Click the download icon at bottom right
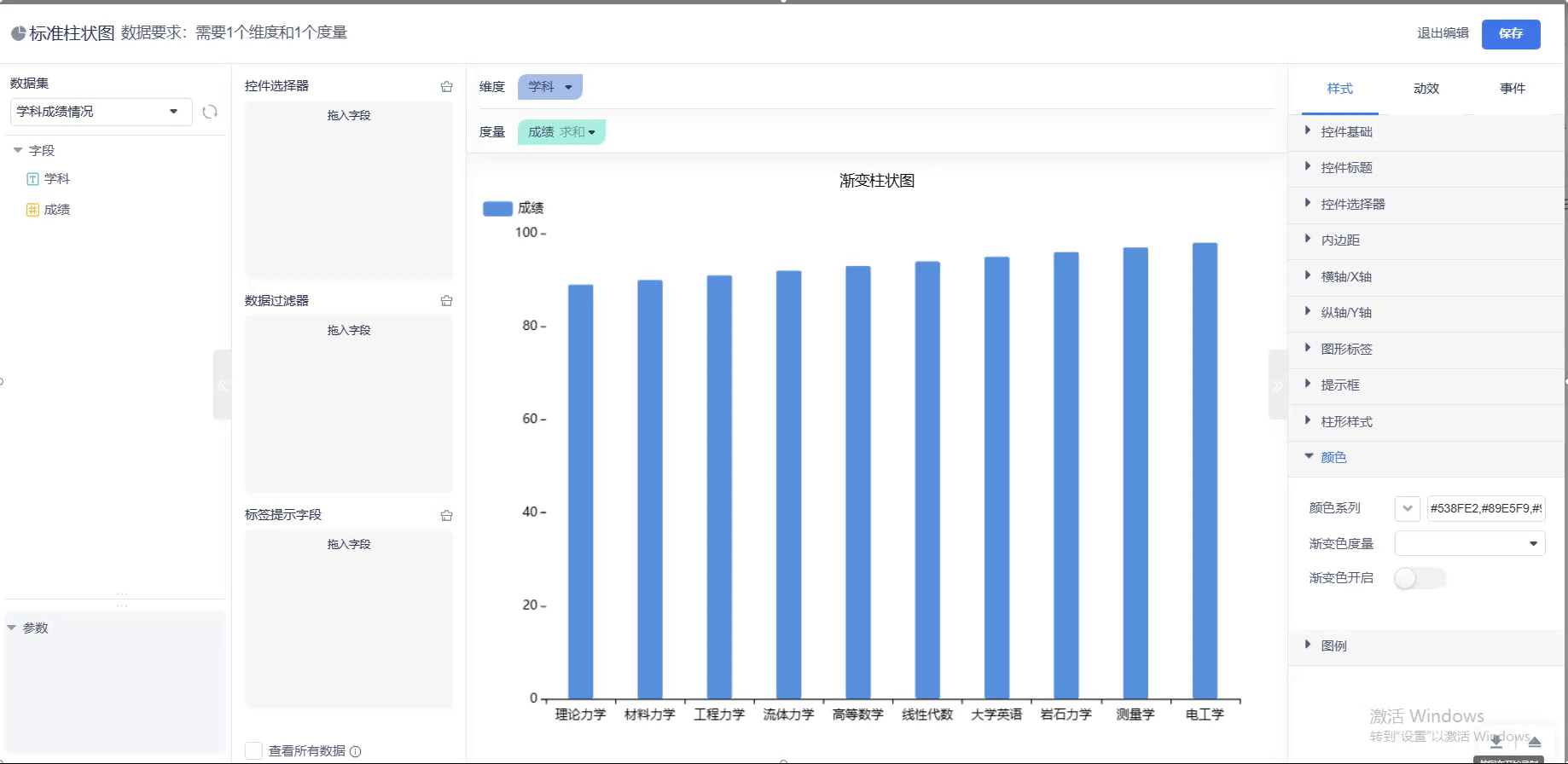 pos(1496,742)
